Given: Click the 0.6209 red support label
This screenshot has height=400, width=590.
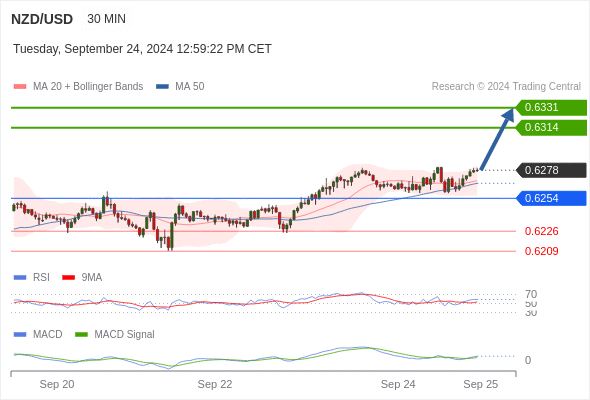Looking at the screenshot, I should tap(541, 251).
